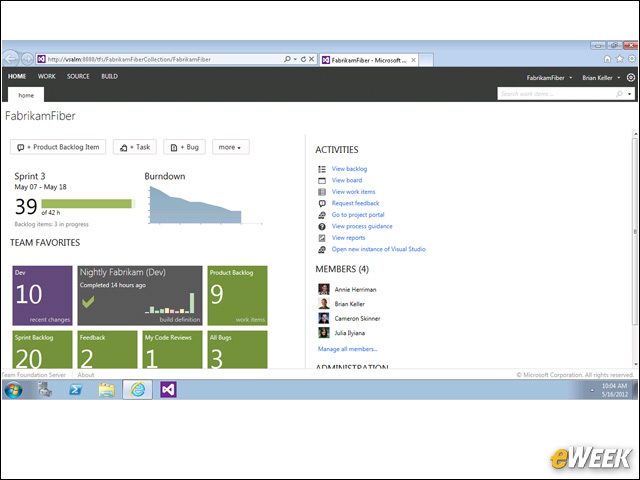
Task: Click Internet Explorer taskbar icon
Action: [138, 390]
